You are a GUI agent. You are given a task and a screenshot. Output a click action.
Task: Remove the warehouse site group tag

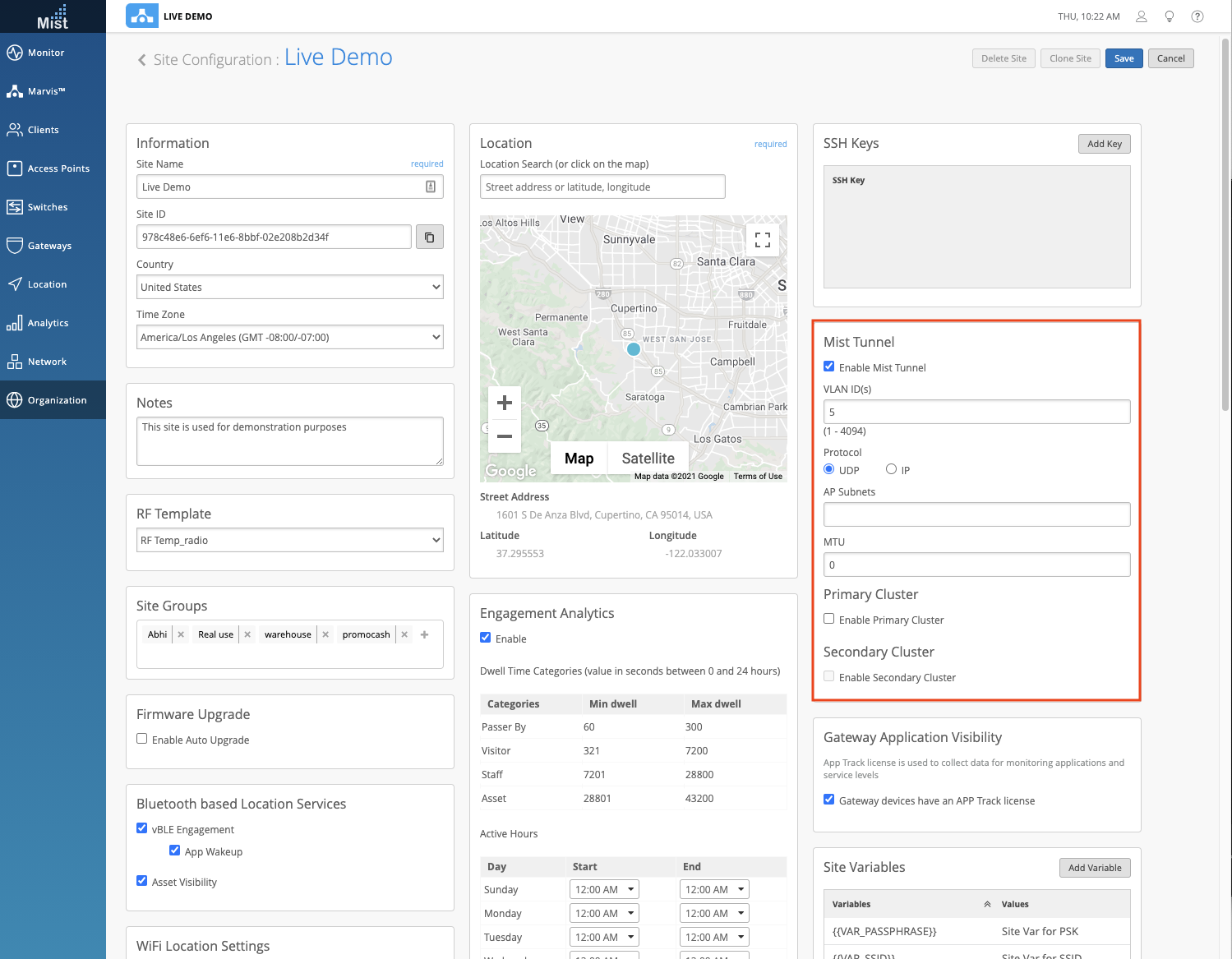[x=325, y=634]
